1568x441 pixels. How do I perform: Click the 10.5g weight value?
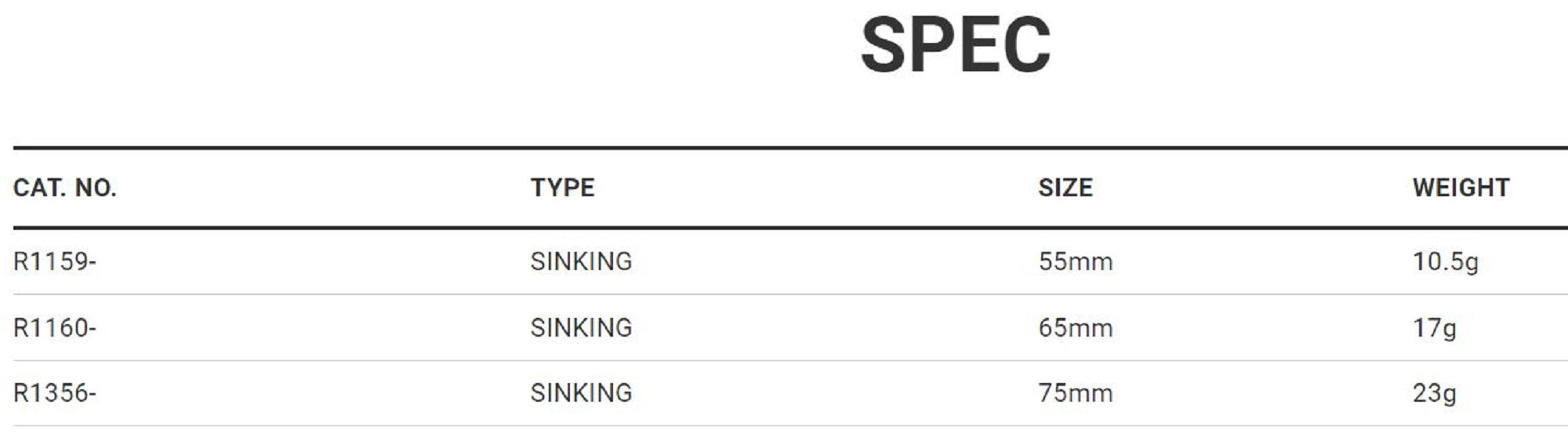point(1446,261)
